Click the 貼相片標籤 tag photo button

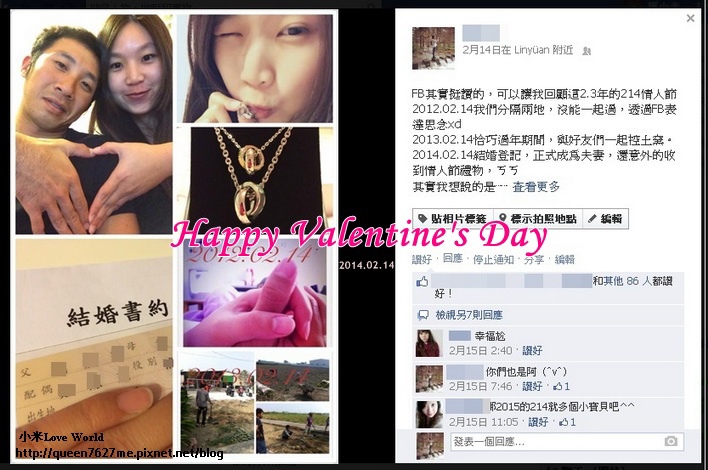(x=453, y=219)
